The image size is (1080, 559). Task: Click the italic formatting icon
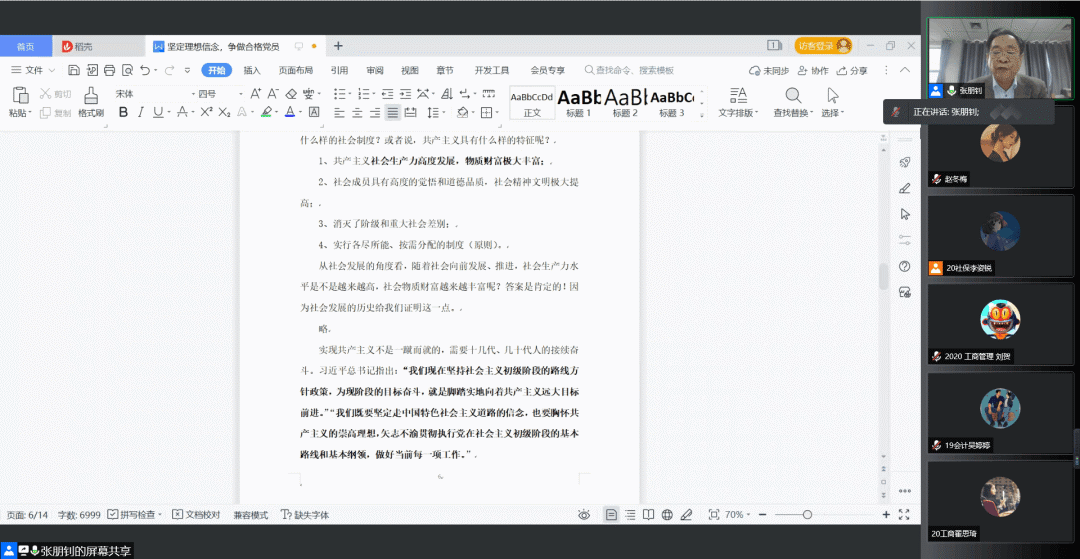(x=141, y=112)
